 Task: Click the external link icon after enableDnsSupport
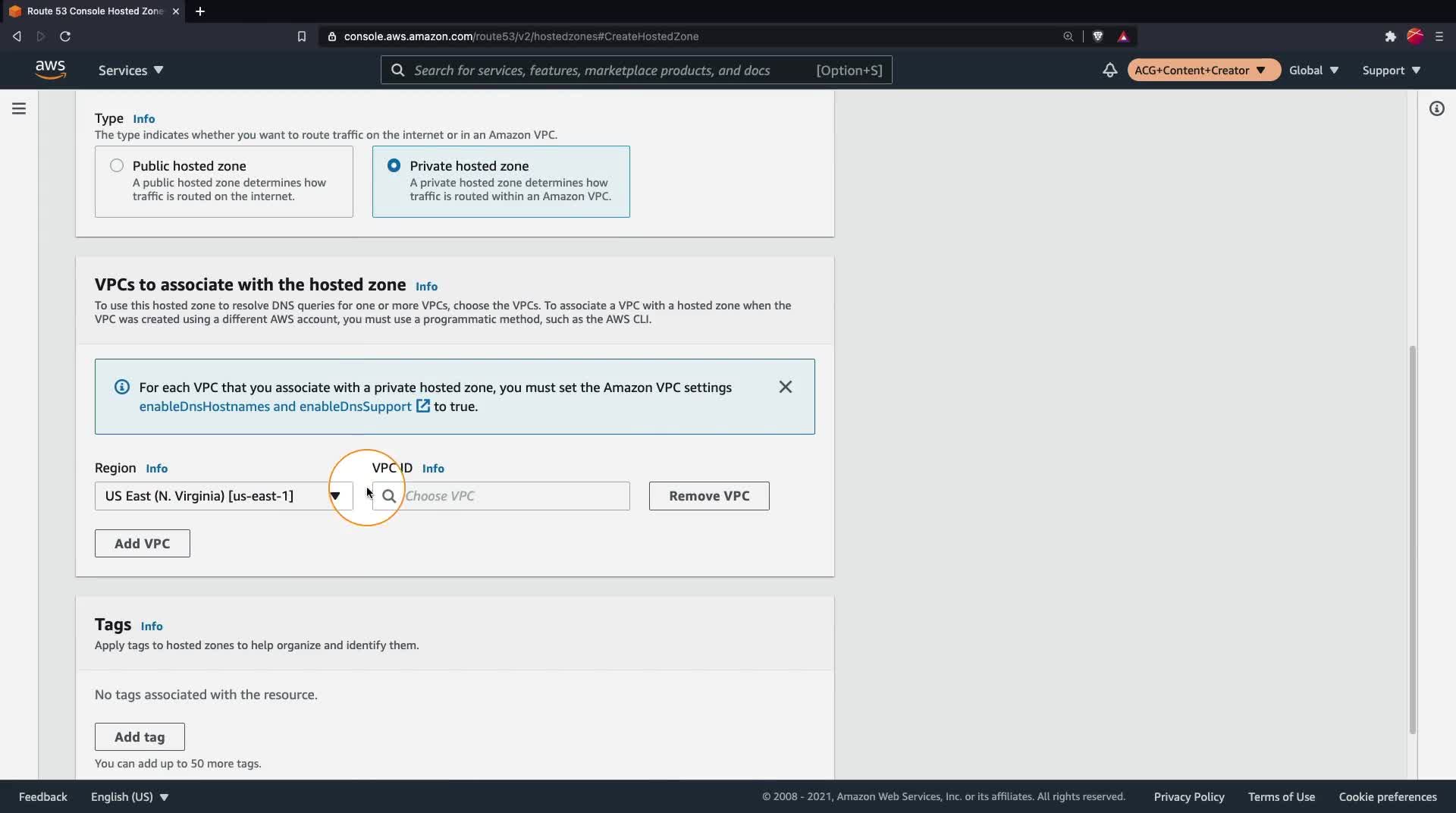click(x=423, y=406)
